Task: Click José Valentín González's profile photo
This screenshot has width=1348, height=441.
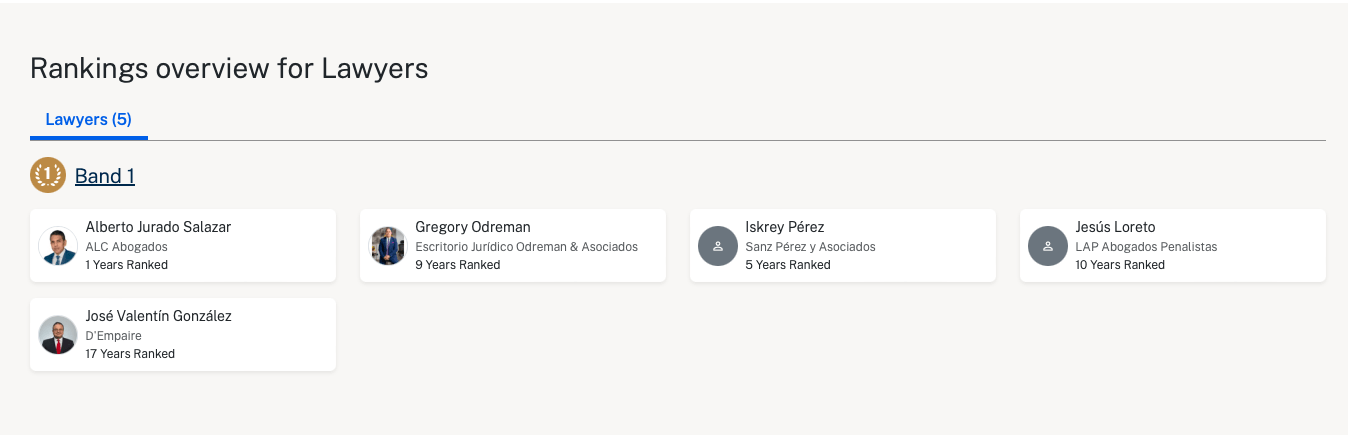Action: 58,335
